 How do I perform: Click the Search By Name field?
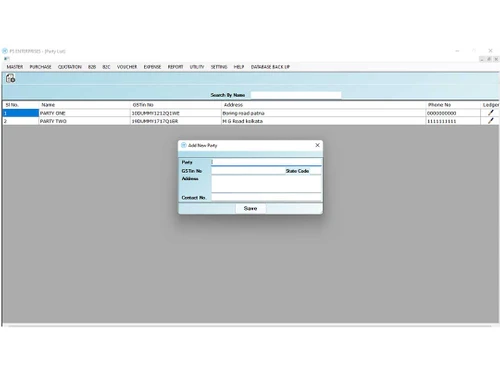tap(296, 95)
